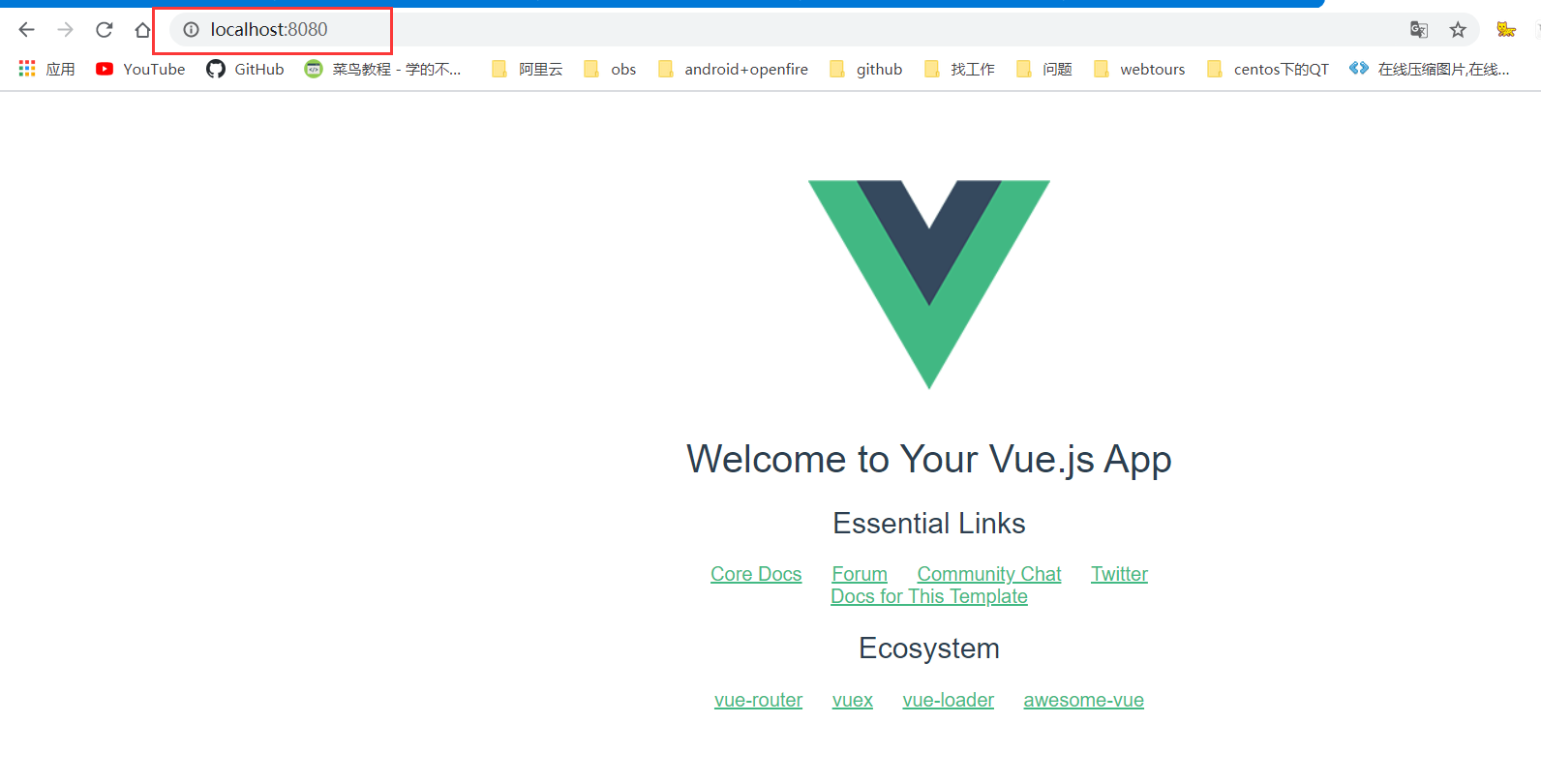Follow the Community Chat link
Viewport: 1541px width, 784px height.
click(x=989, y=574)
